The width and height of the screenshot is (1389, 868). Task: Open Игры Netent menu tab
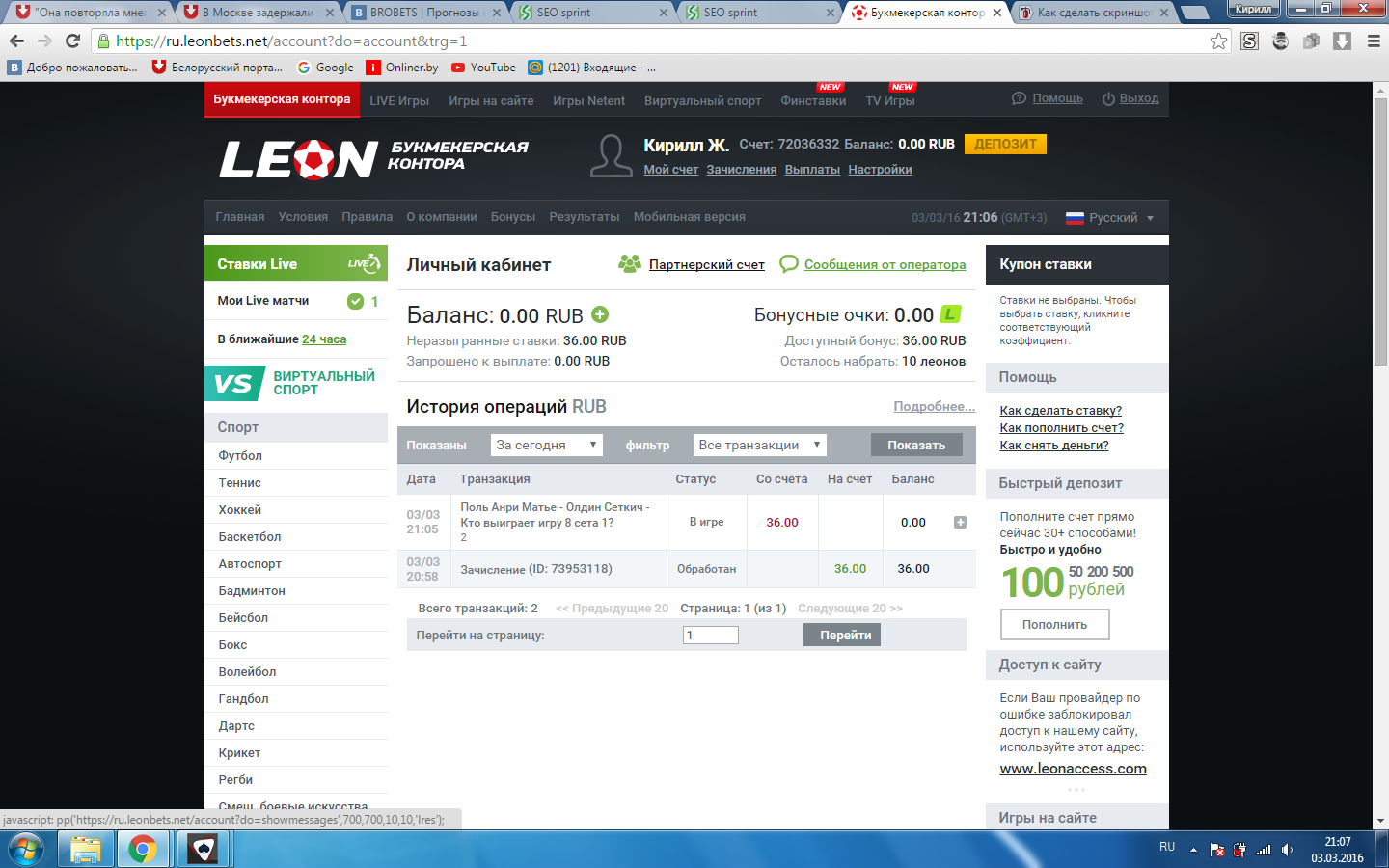pos(588,100)
